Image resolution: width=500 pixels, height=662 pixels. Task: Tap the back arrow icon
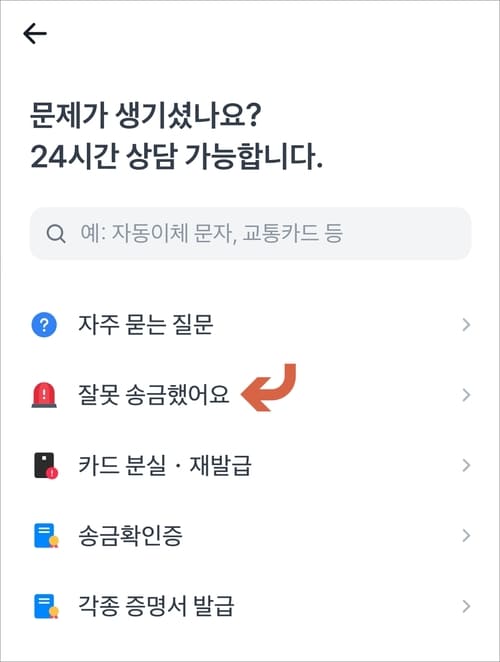35,34
